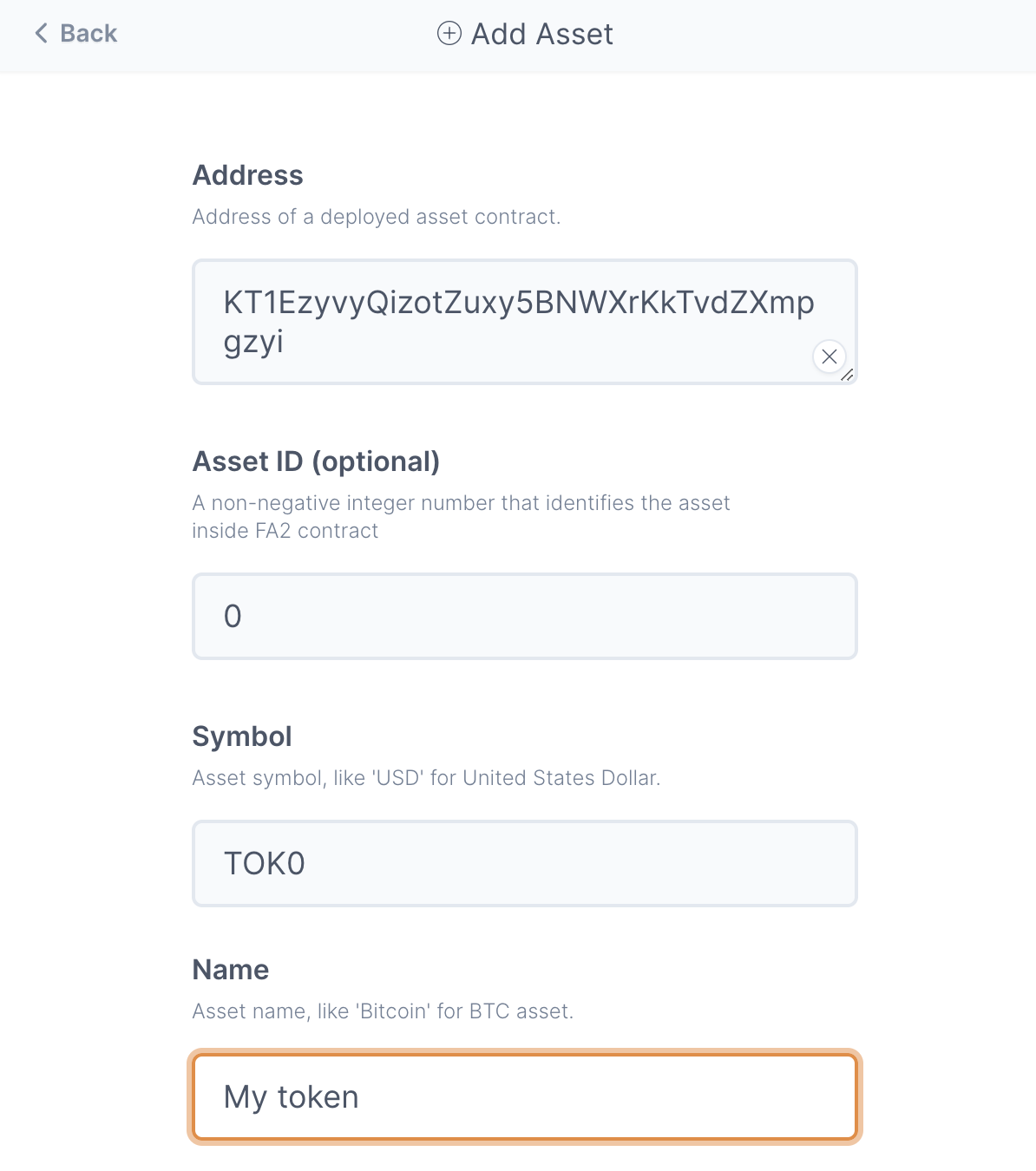
Task: Click the Symbol section heading
Action: point(242,736)
